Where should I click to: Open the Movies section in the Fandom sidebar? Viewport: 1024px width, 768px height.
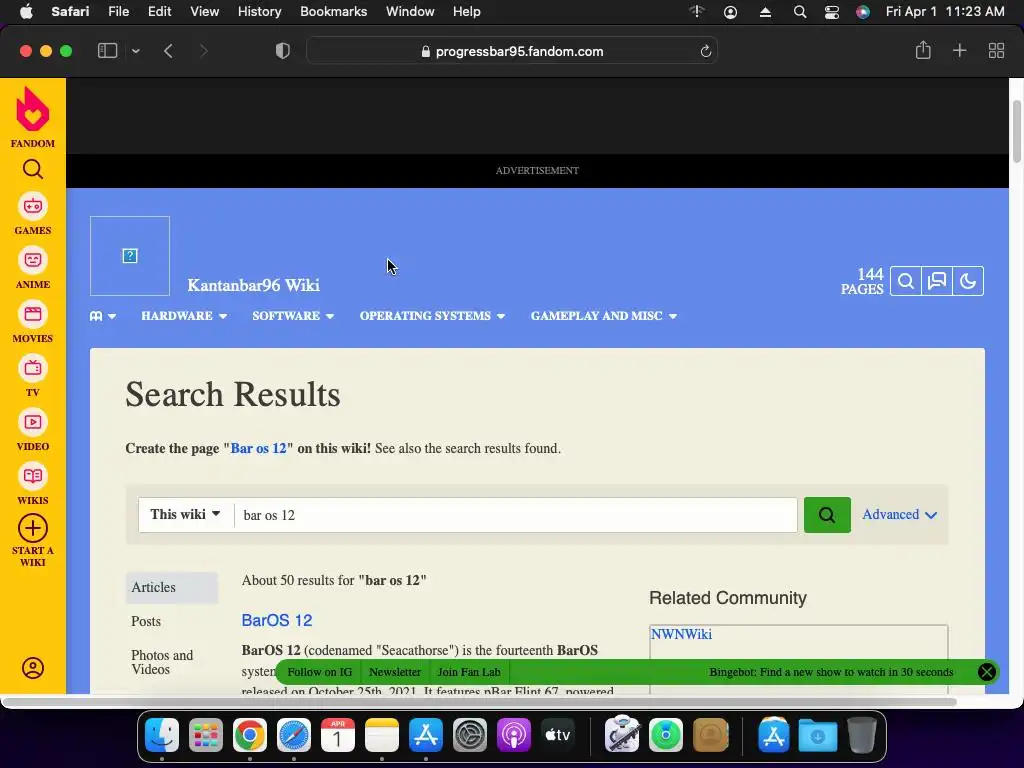(33, 323)
